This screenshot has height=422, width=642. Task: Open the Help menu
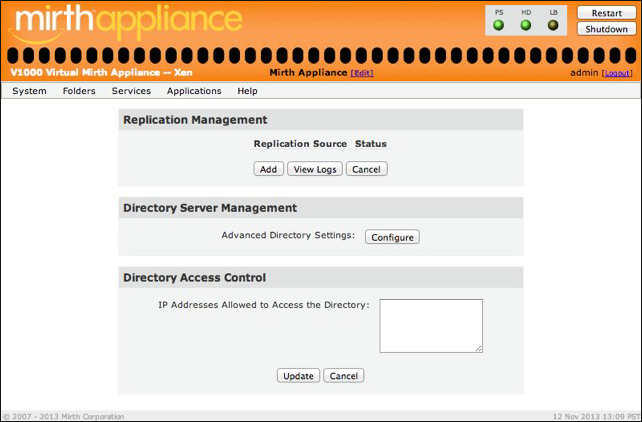pos(247,91)
